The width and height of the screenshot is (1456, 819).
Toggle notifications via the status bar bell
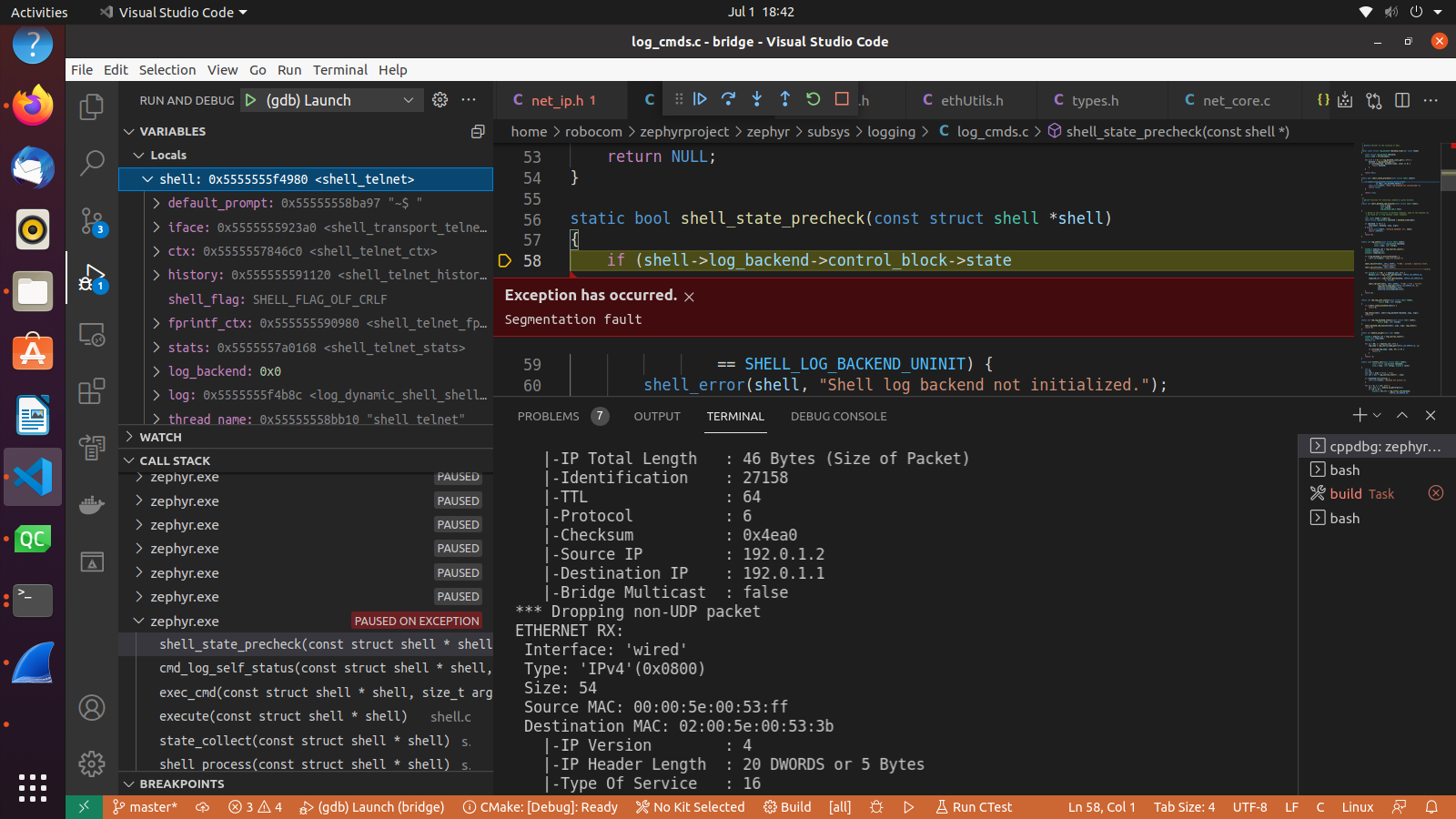[1431, 807]
